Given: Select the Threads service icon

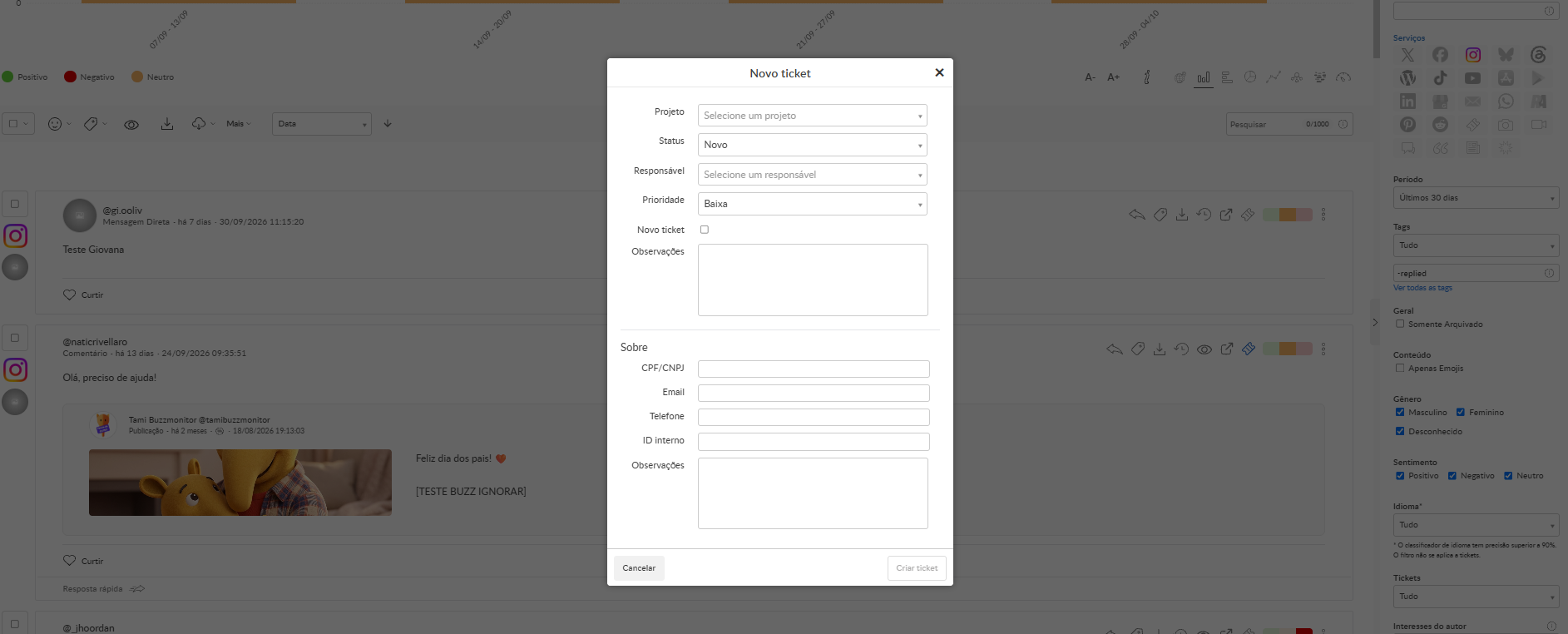Looking at the screenshot, I should (1538, 55).
